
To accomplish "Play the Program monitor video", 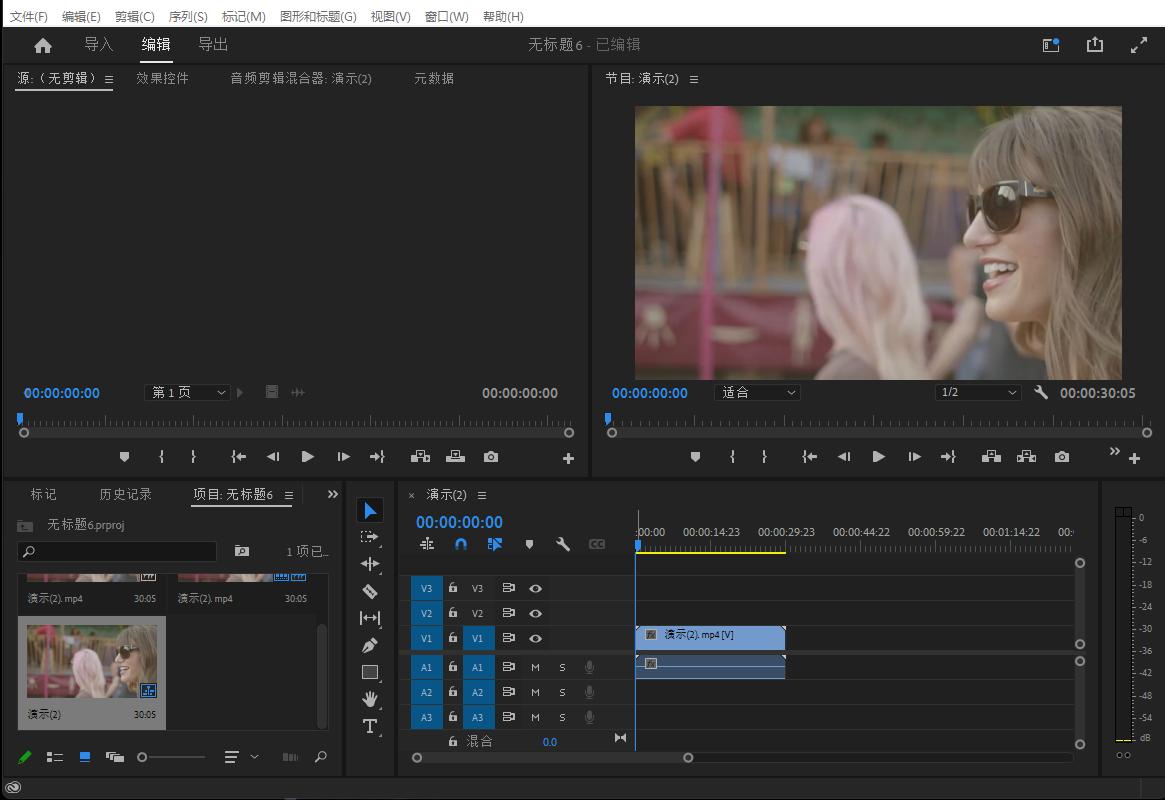I will 878,457.
